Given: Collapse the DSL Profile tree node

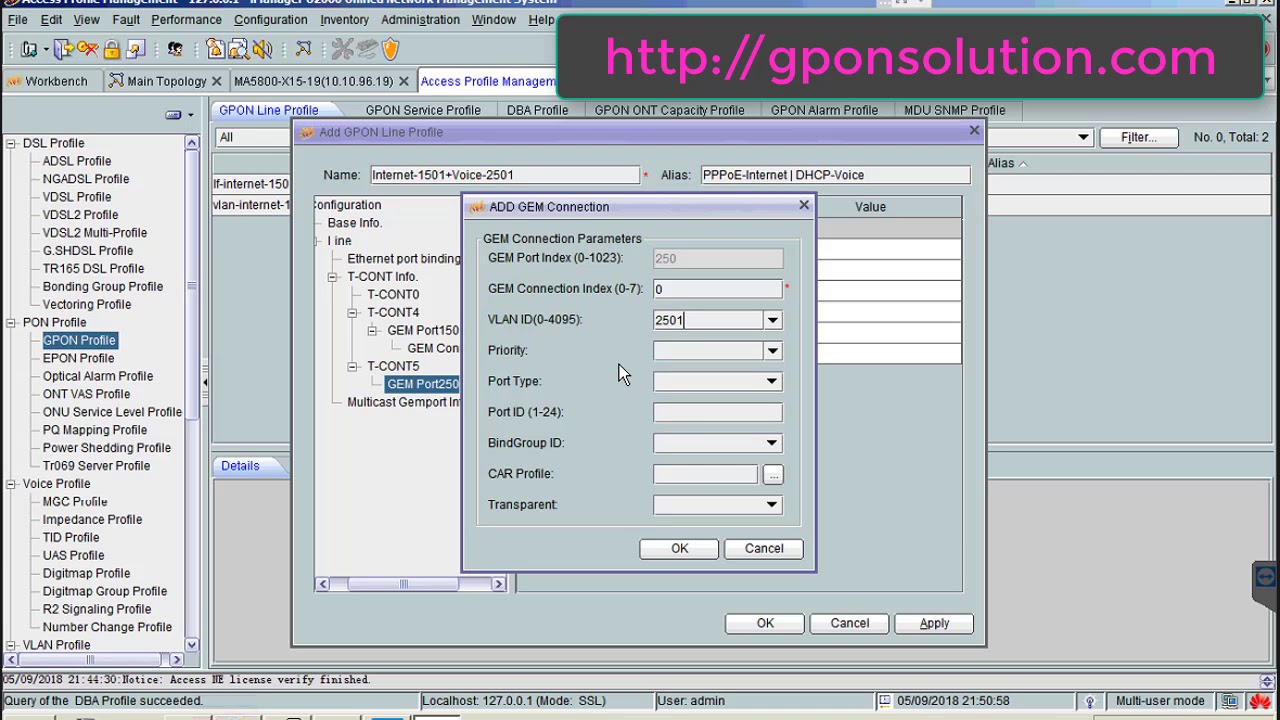Looking at the screenshot, I should tap(11, 143).
